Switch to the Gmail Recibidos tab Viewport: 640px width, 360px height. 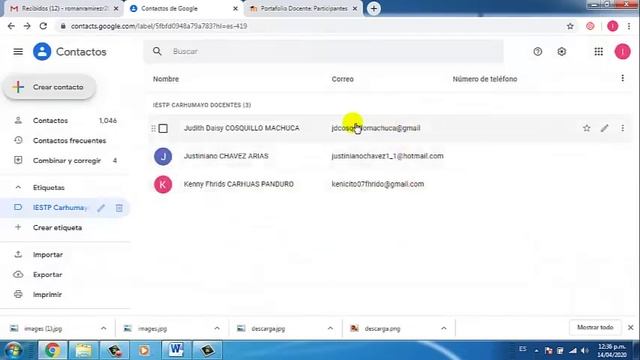tap(65, 9)
